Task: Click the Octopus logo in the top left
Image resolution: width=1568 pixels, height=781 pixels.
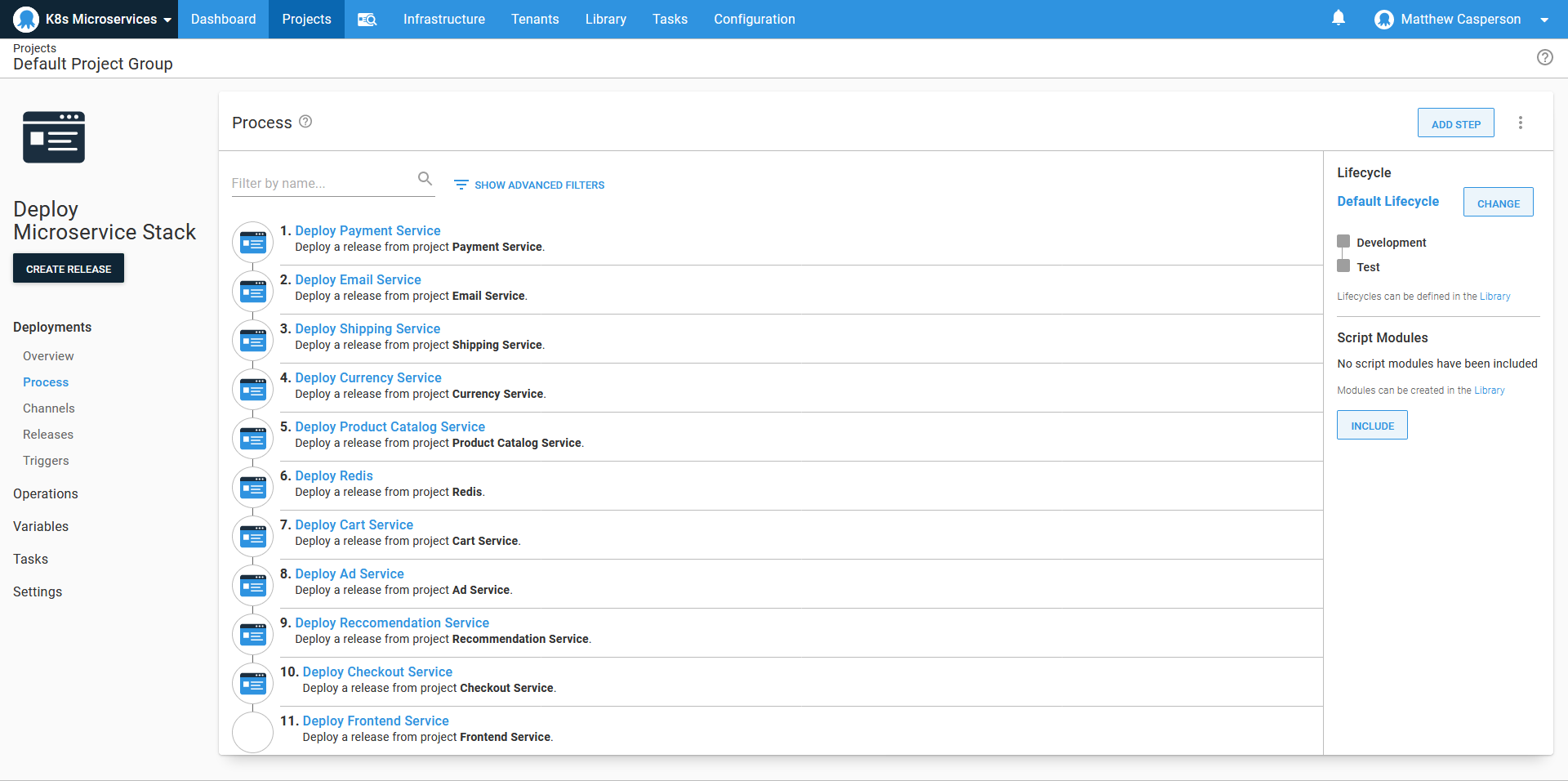Action: click(25, 19)
